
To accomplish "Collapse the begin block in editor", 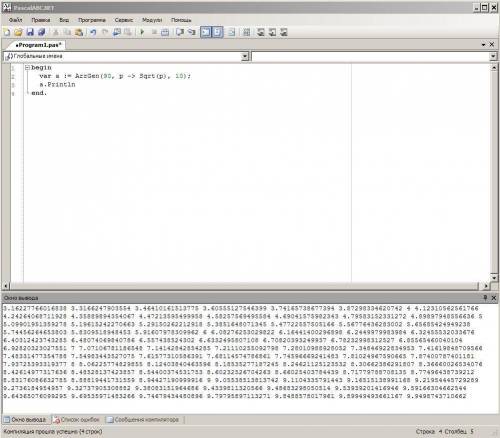I will pyautogui.click(x=27, y=68).
